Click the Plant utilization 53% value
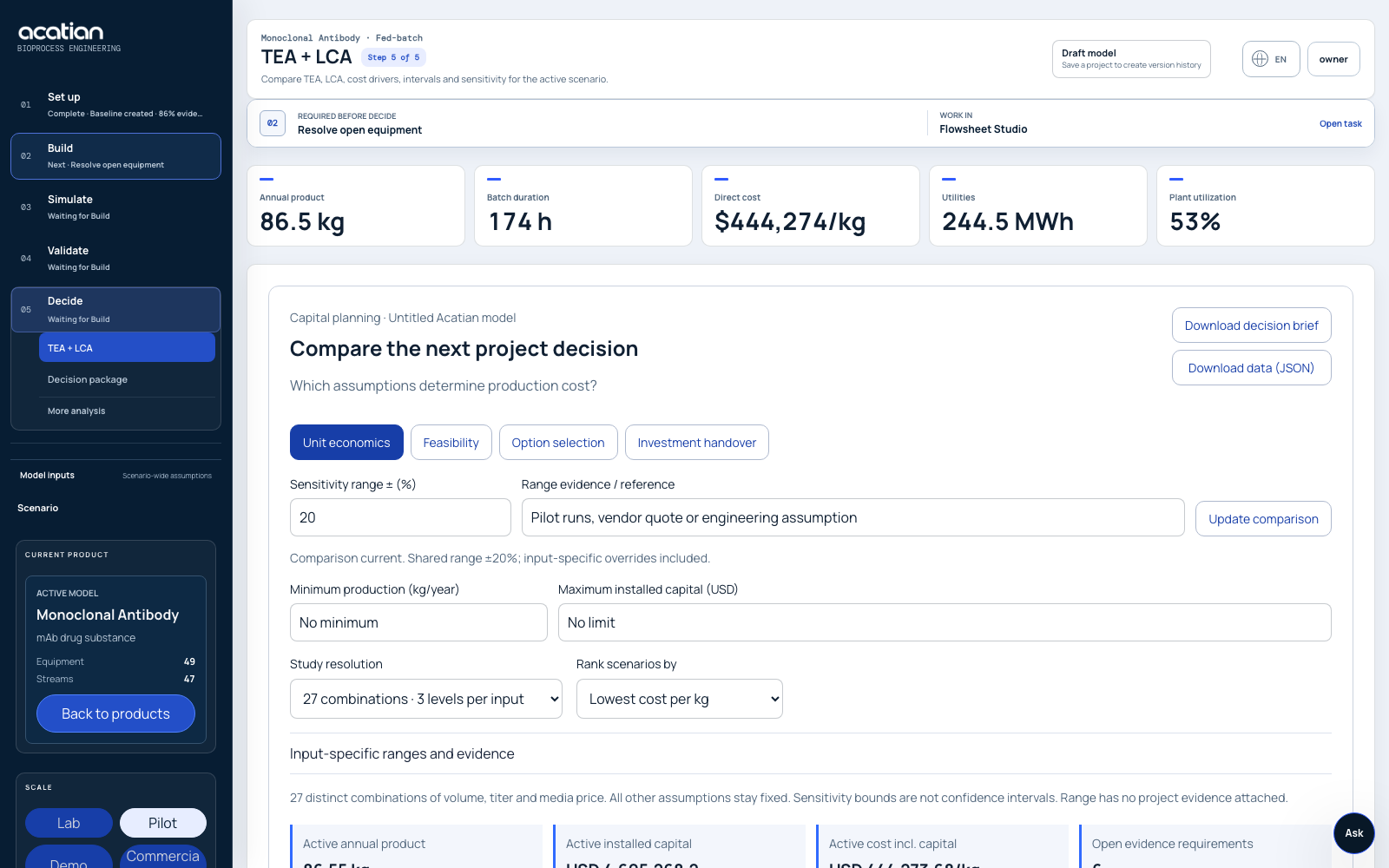This screenshot has width=1389, height=868. click(1195, 222)
